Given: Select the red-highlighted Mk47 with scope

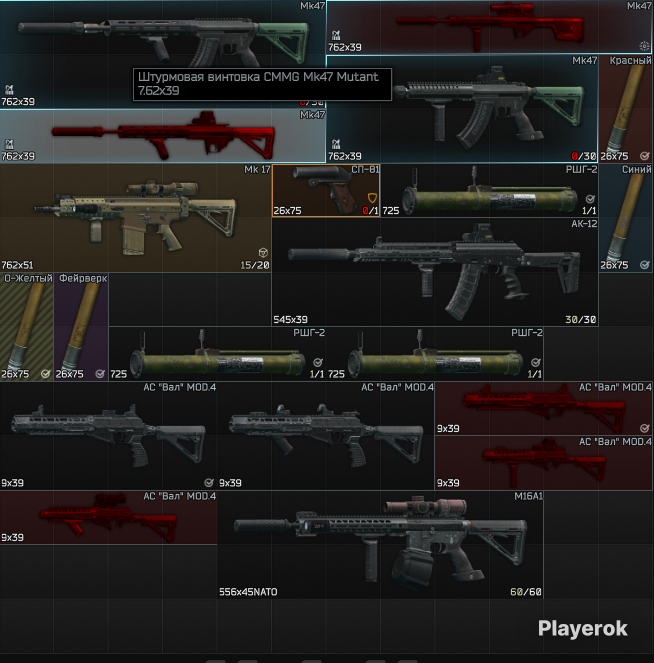Looking at the screenshot, I should [490, 27].
